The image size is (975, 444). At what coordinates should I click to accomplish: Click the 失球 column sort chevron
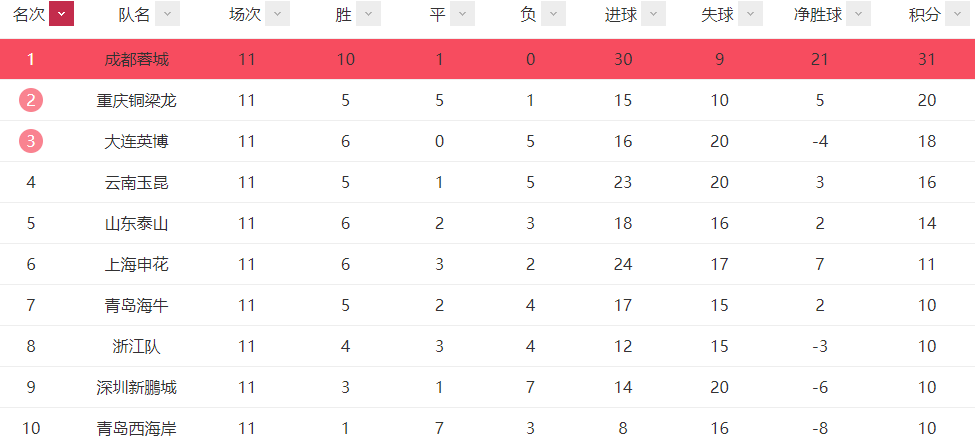click(751, 14)
